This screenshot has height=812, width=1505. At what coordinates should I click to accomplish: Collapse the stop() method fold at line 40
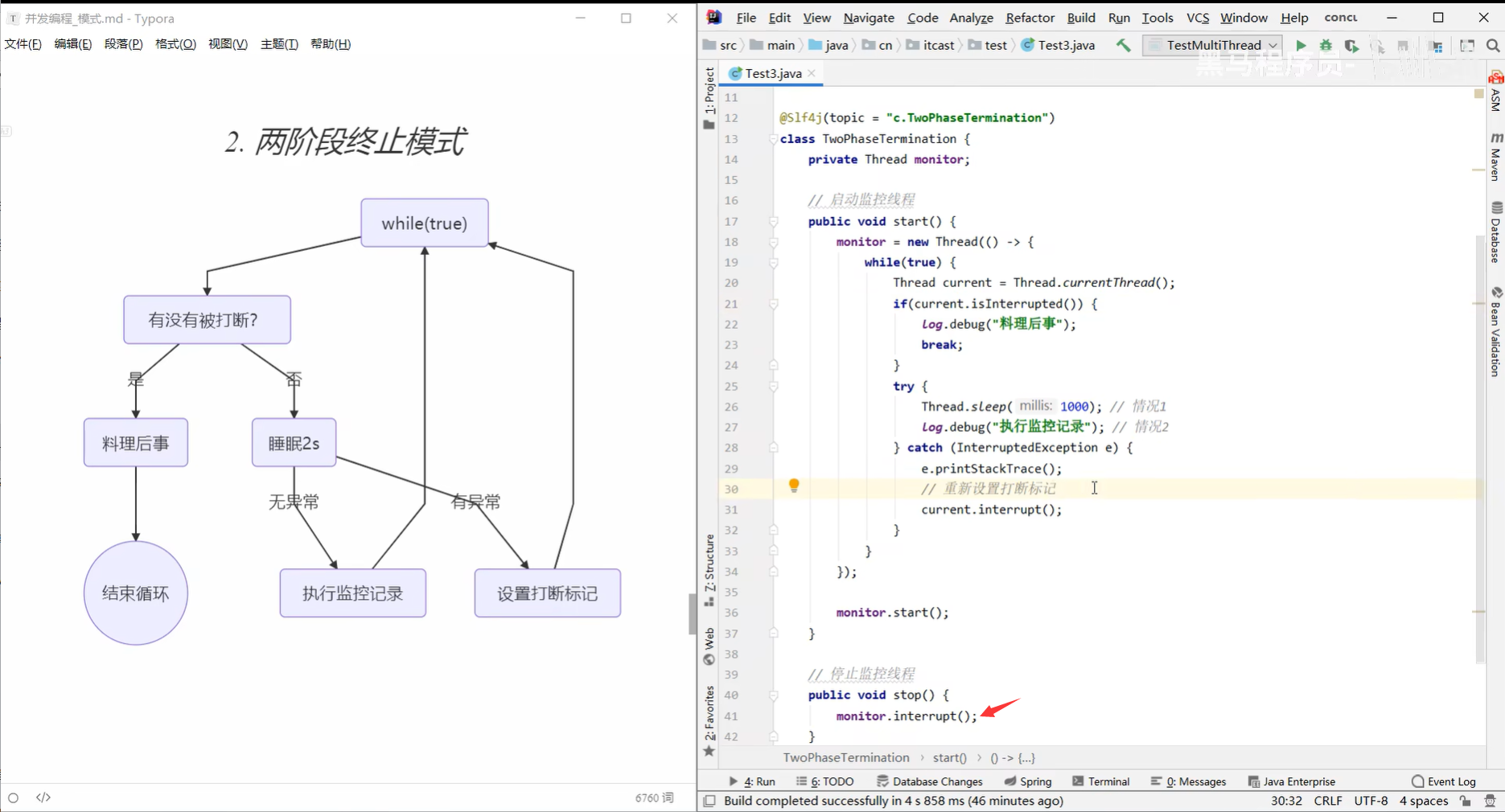pos(773,695)
